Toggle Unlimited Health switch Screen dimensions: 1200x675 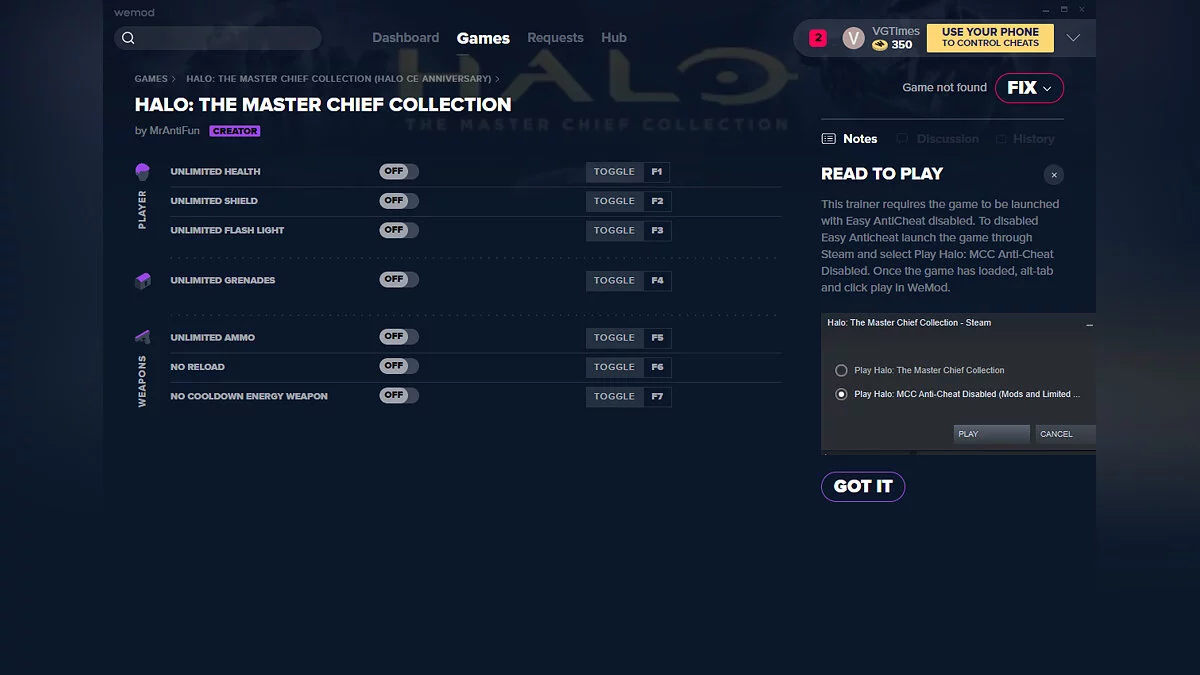pyautogui.click(x=399, y=172)
